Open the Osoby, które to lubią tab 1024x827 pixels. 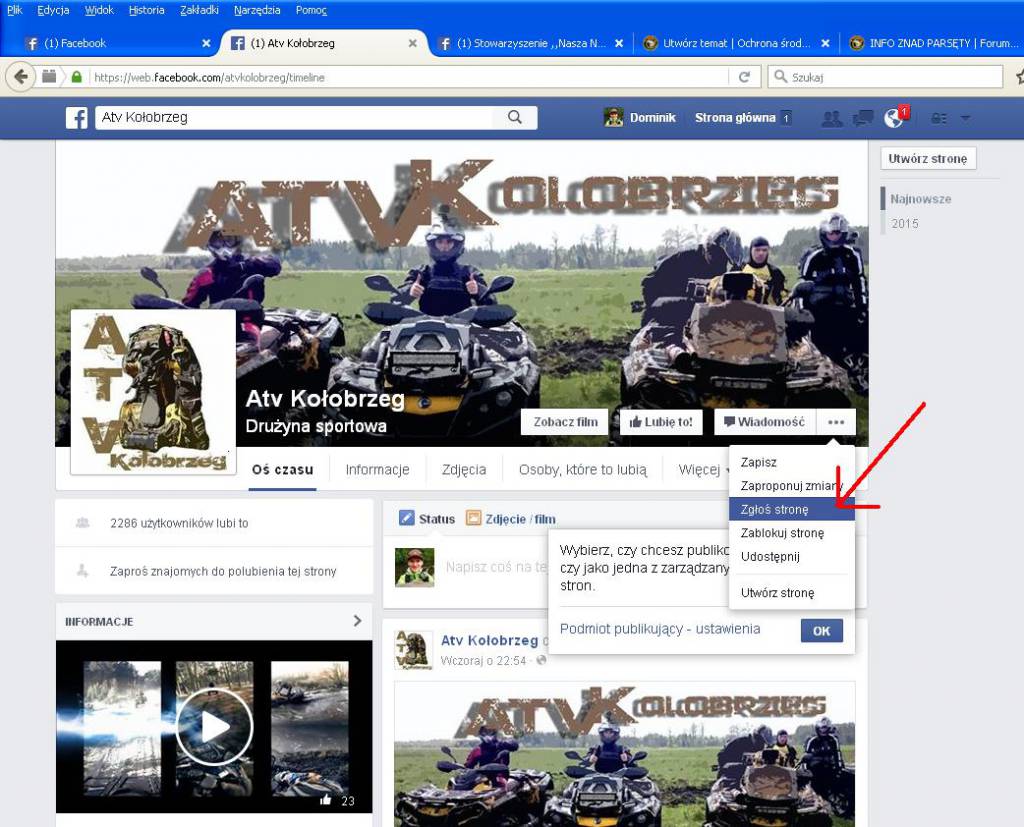point(583,470)
